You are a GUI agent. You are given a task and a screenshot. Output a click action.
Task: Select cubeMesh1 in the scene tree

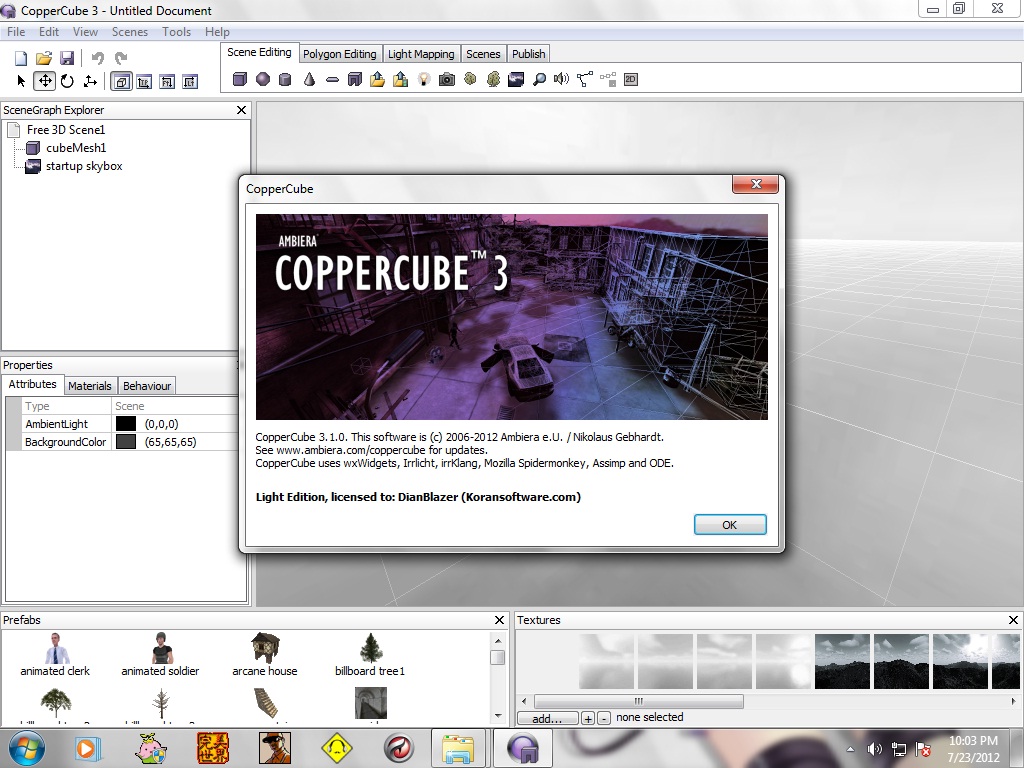pos(76,148)
